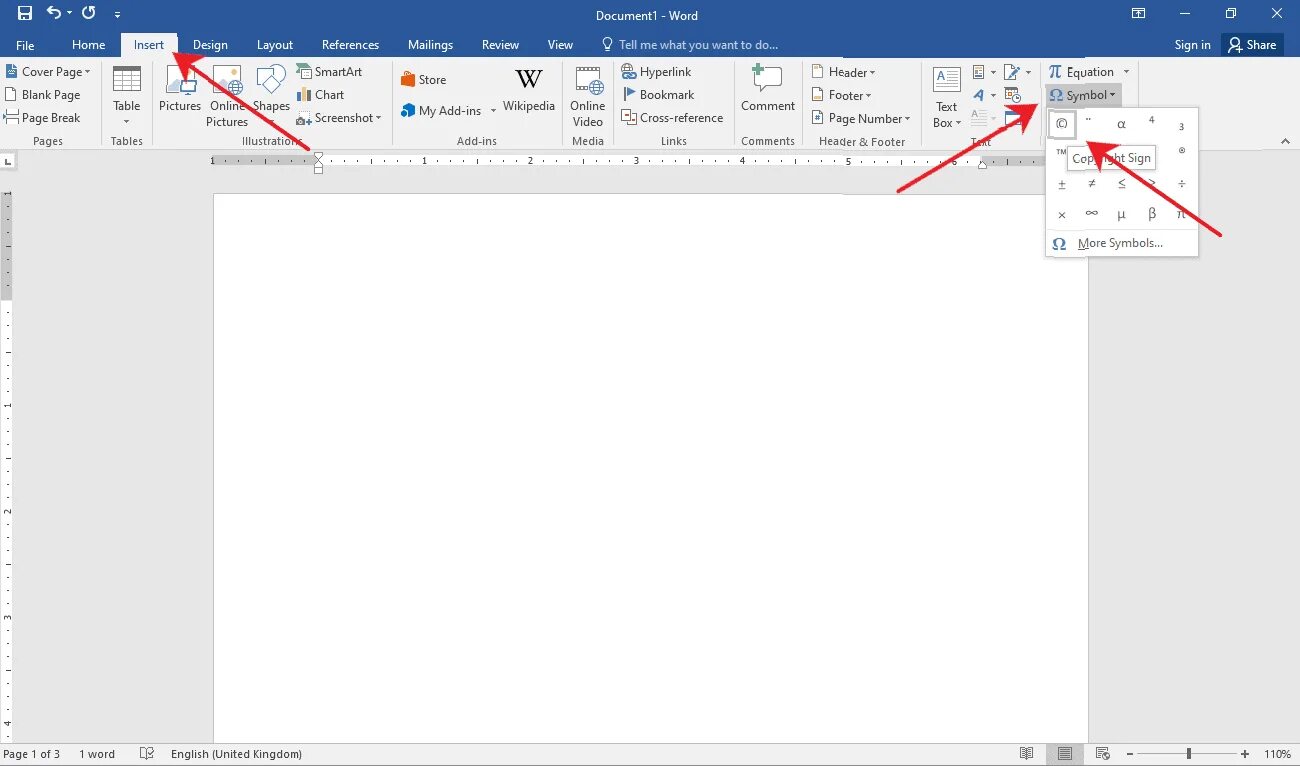Insert a Chart

click(x=320, y=95)
